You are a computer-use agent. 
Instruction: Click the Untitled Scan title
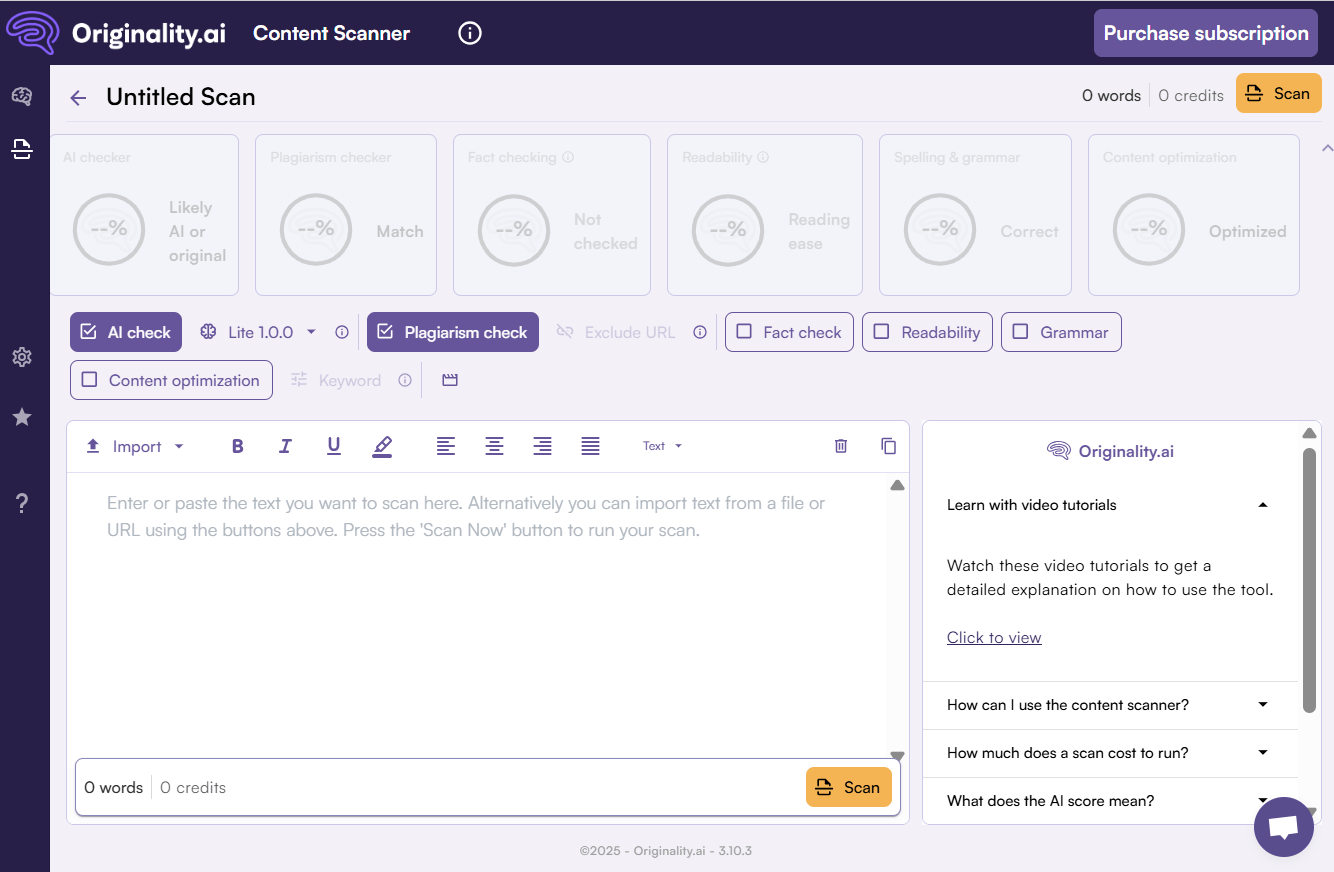(x=181, y=97)
